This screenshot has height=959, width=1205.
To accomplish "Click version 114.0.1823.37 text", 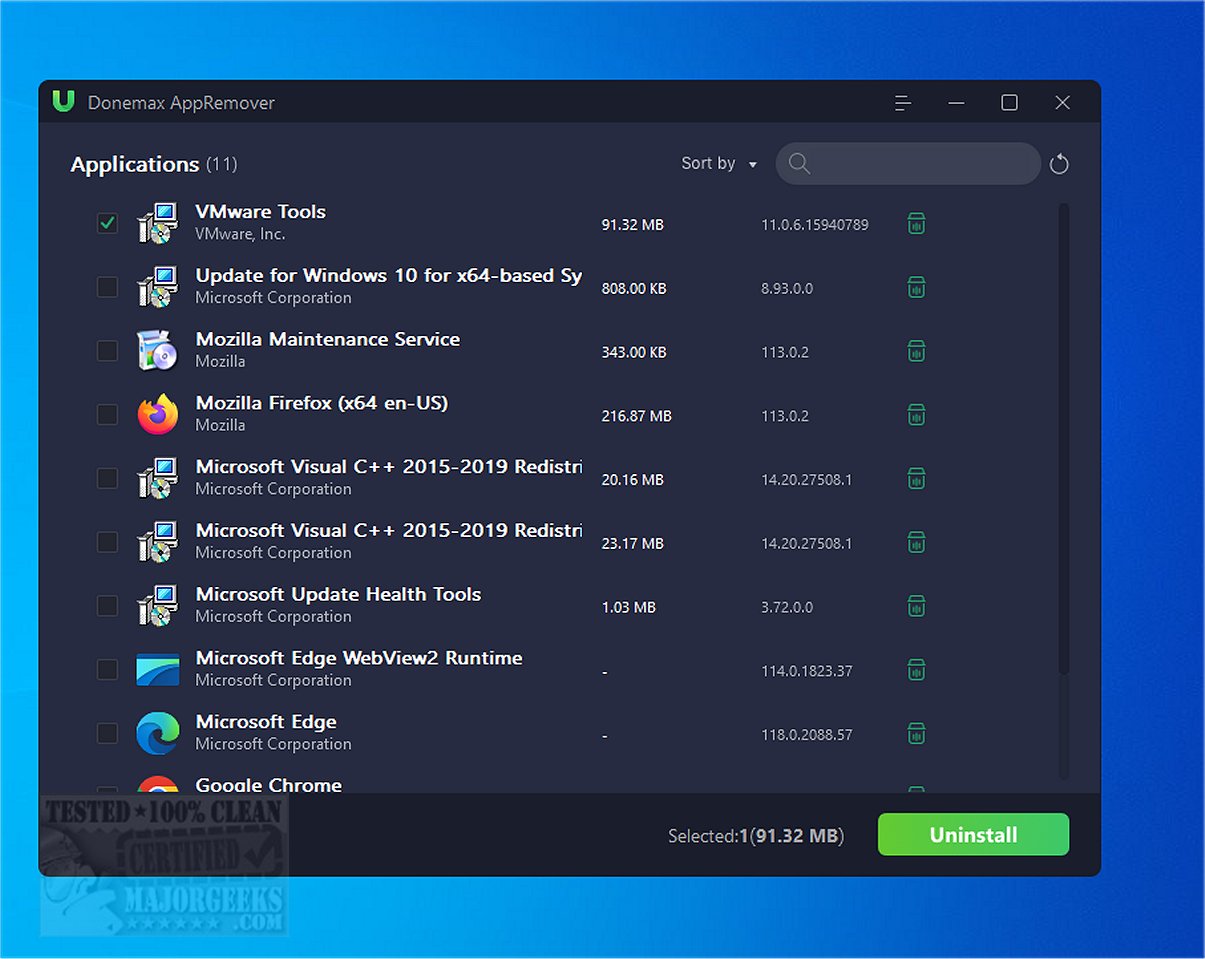I will point(807,671).
